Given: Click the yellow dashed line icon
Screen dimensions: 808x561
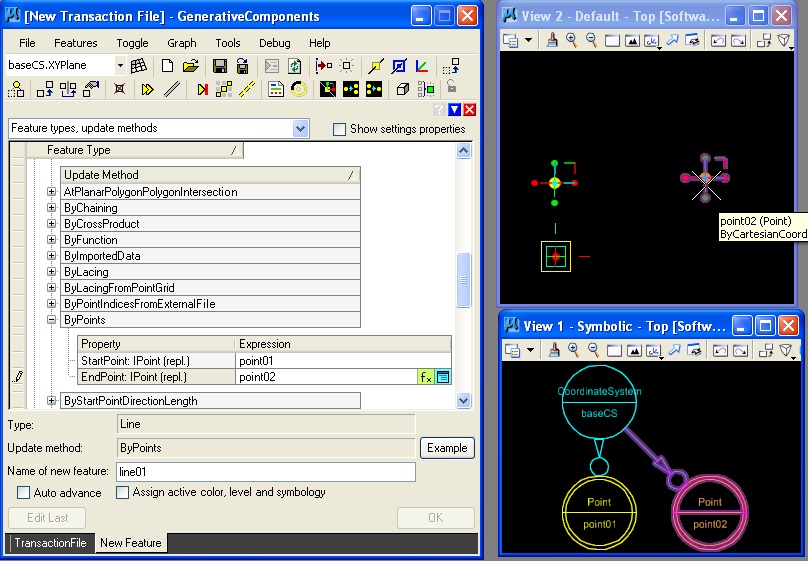Looking at the screenshot, I should [x=247, y=89].
